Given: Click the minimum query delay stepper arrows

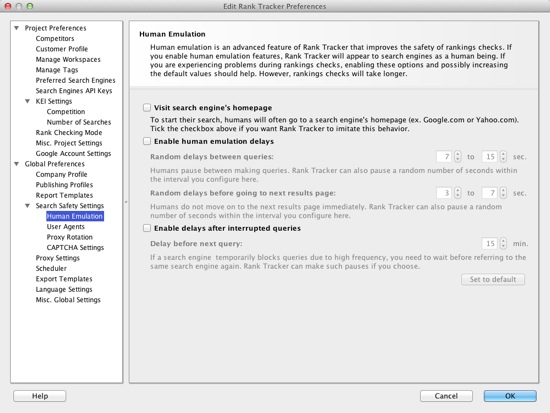Looking at the screenshot, I should (457, 156).
